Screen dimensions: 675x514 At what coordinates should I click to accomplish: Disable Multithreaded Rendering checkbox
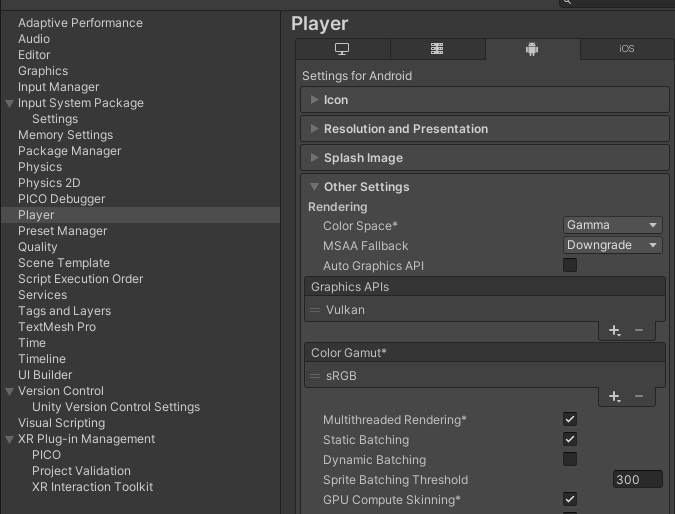(570, 419)
